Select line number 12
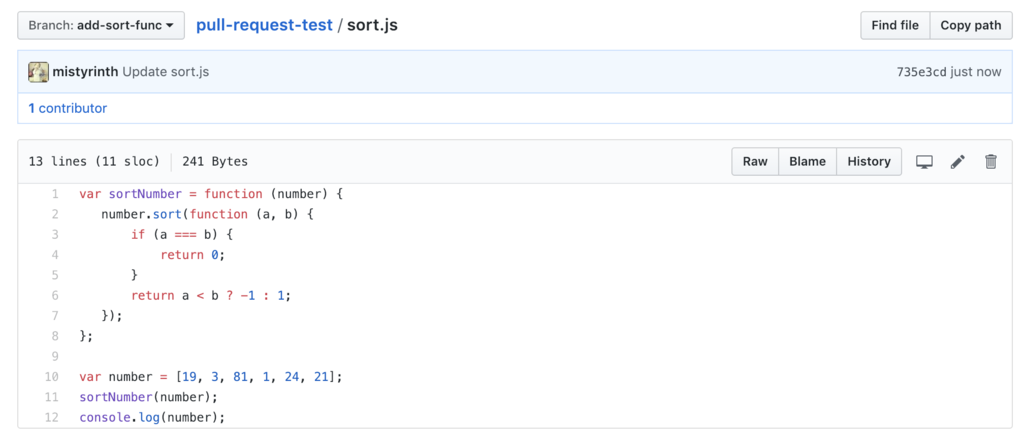The image size is (1024, 448). pos(51,417)
